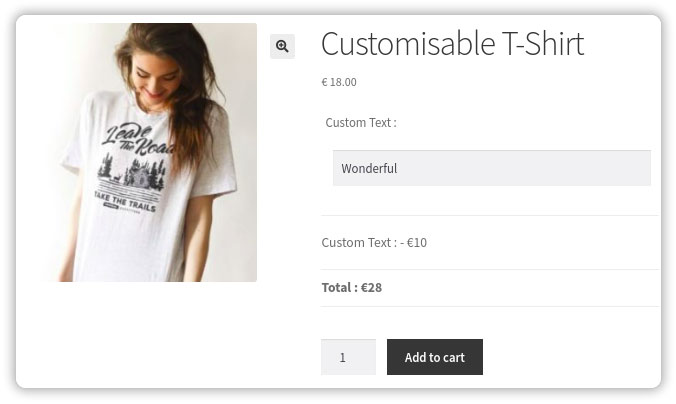Click the Custom Text label above the input
The width and height of the screenshot is (676, 404).
(x=361, y=122)
